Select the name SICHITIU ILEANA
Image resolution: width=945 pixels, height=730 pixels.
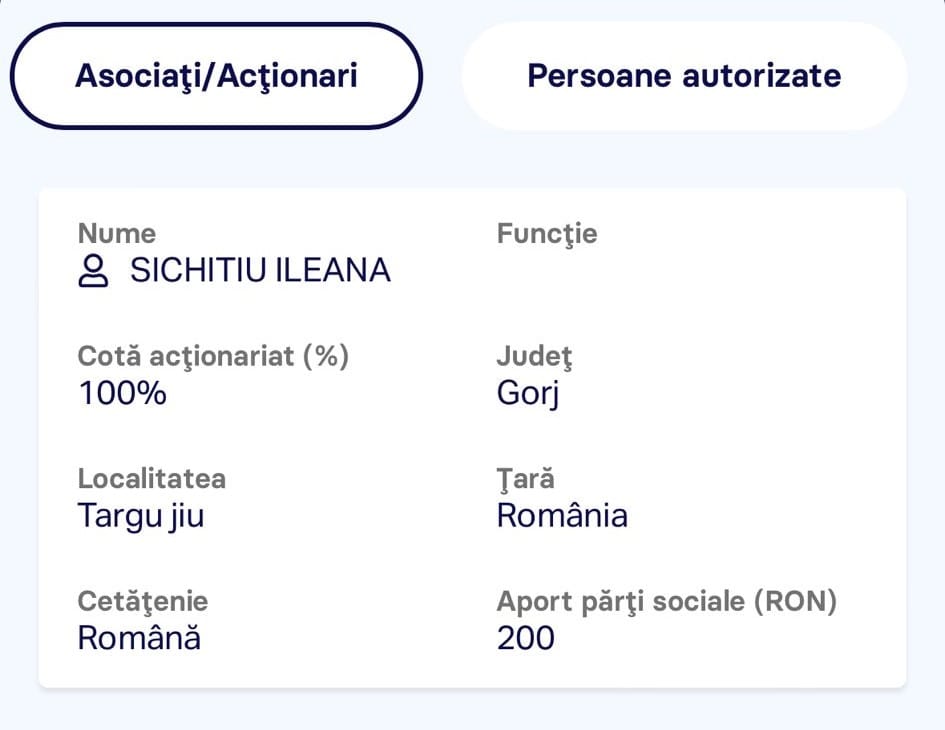(260, 269)
